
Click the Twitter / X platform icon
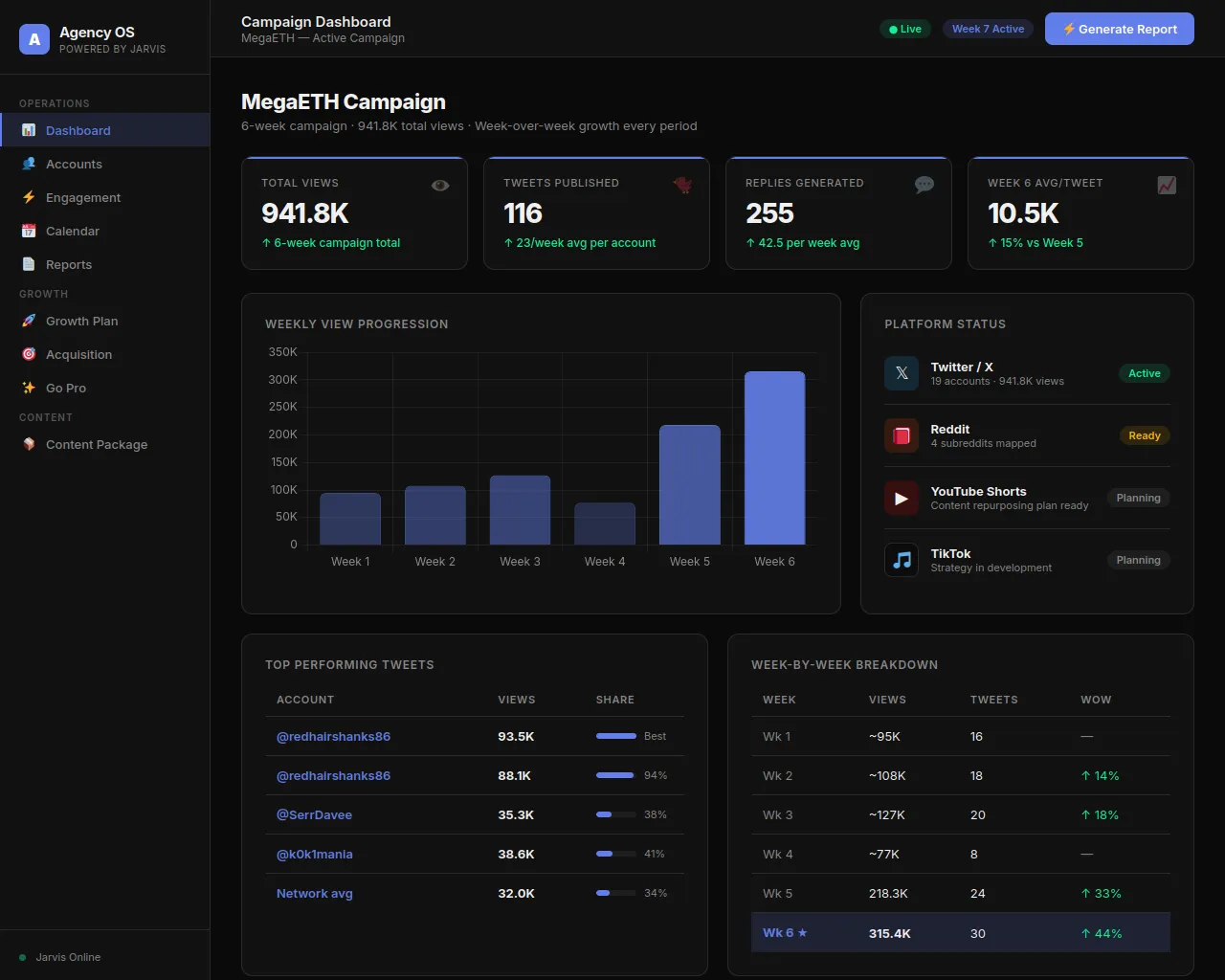point(902,373)
